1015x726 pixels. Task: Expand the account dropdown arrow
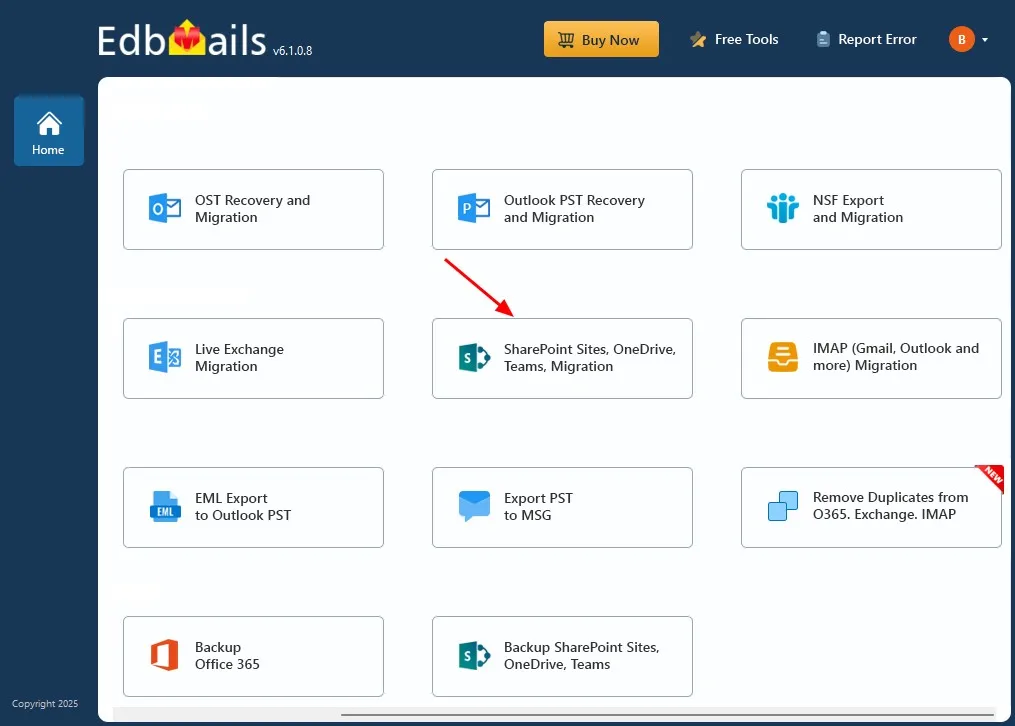[985, 40]
